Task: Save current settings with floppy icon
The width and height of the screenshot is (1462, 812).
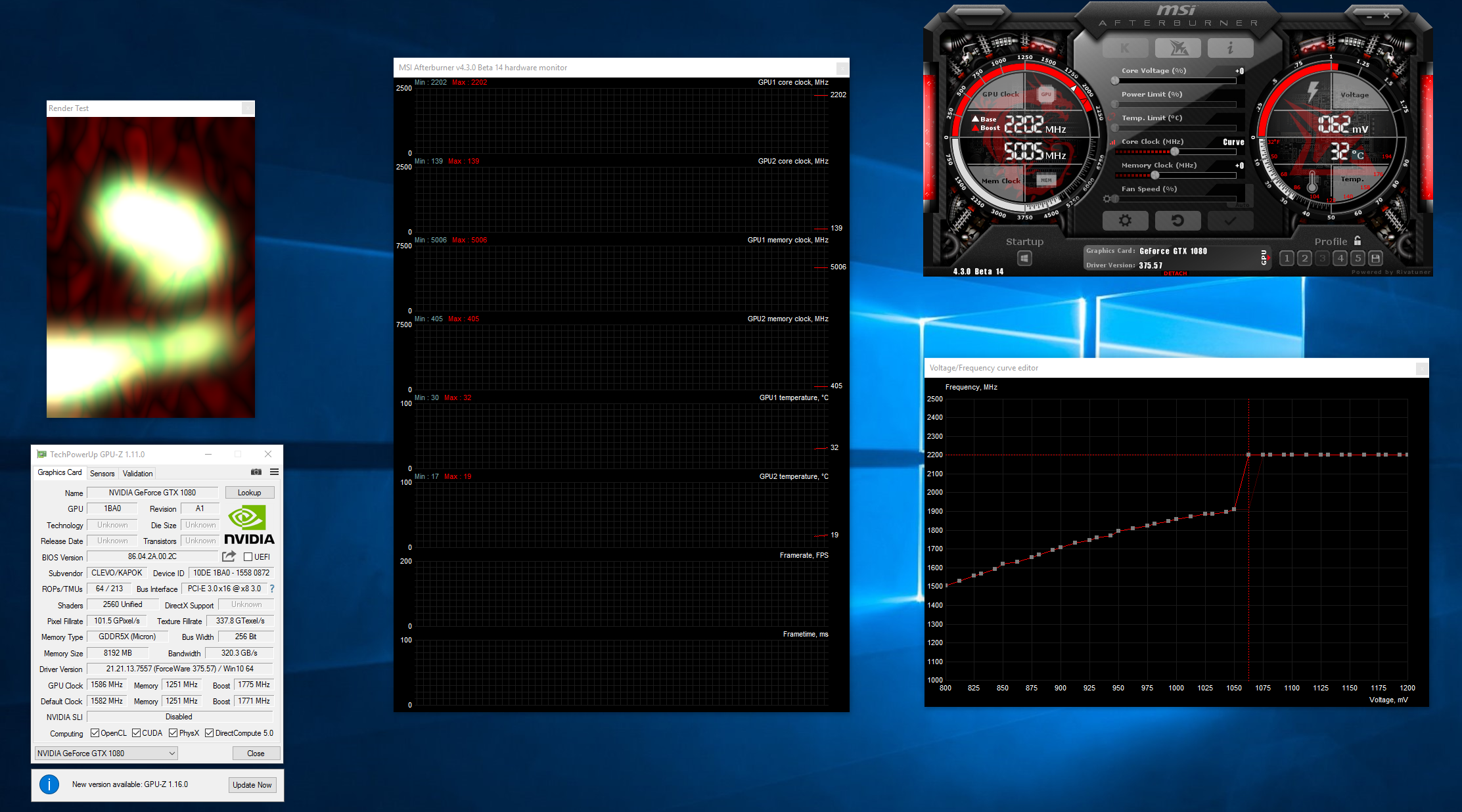Action: [1376, 258]
